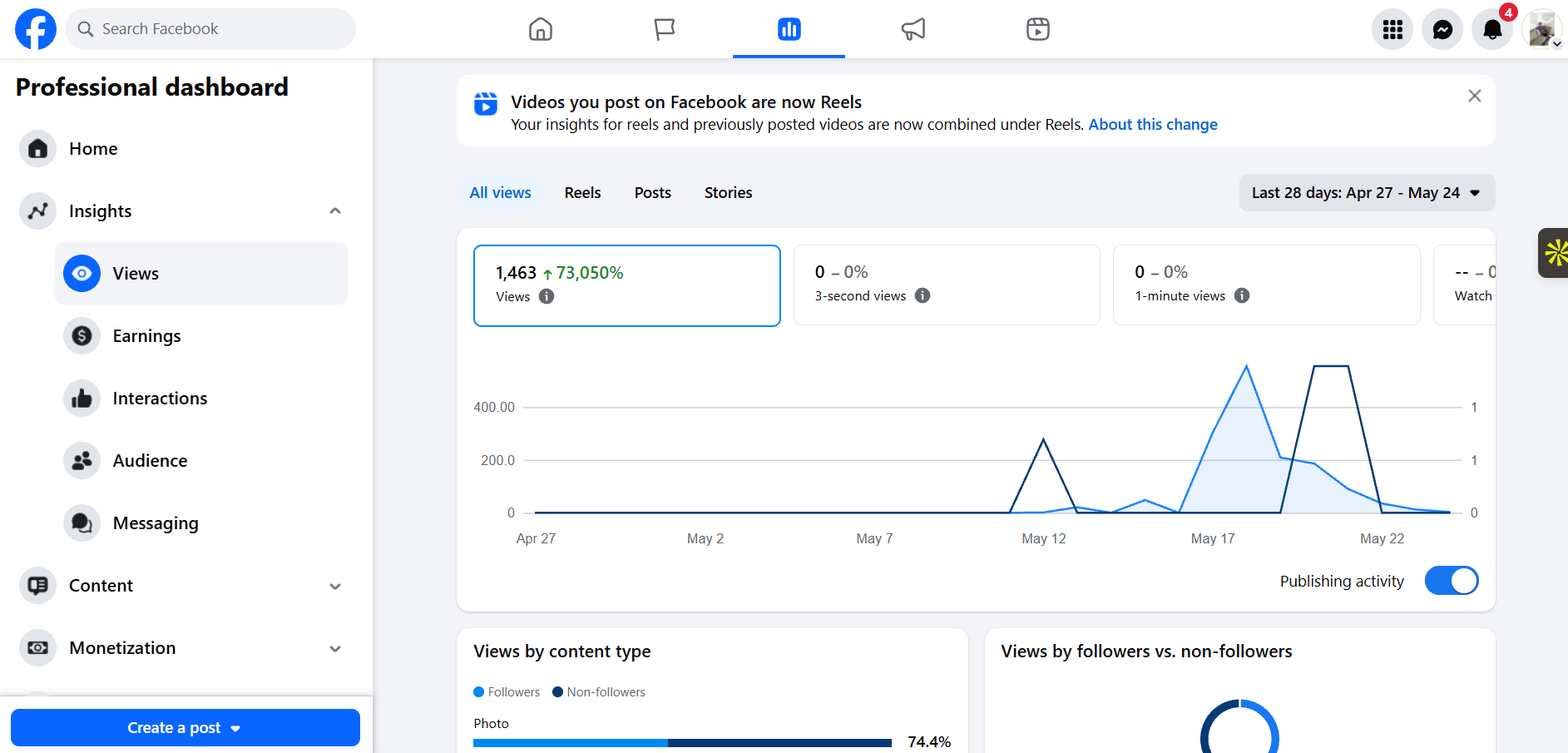Click the Monetization money icon

tap(37, 648)
